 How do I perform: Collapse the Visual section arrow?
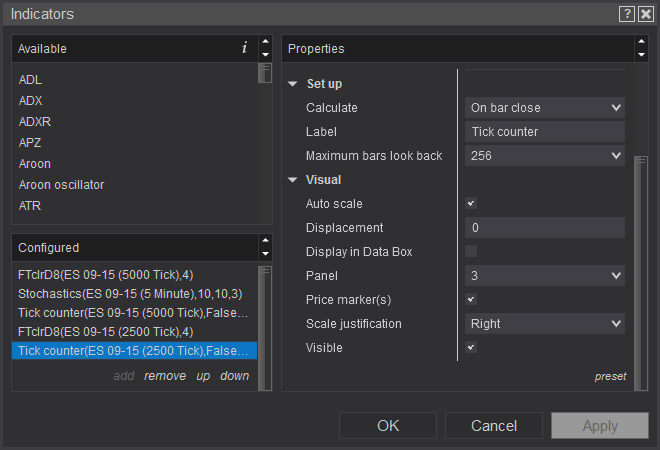(293, 180)
